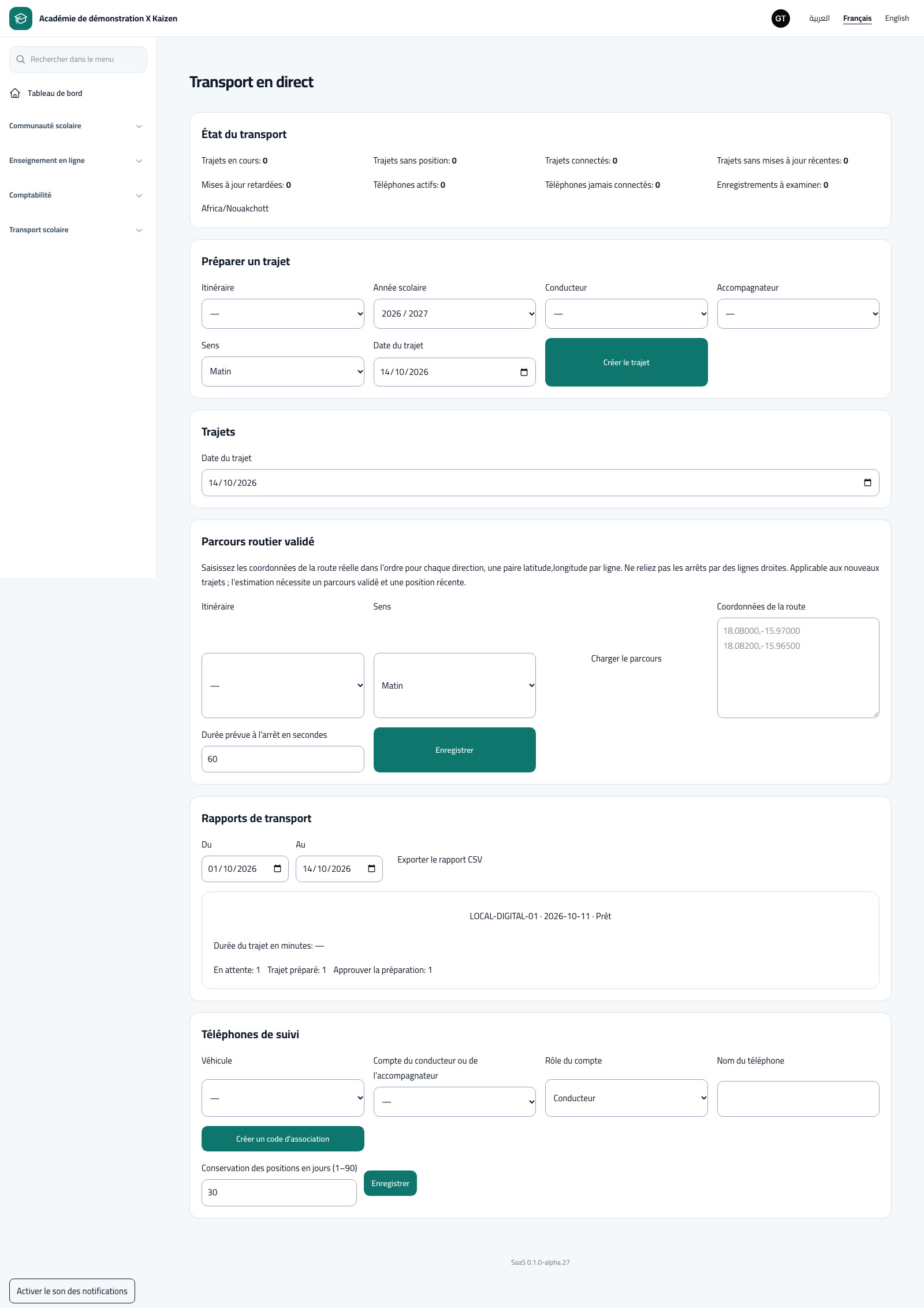Click the Tableau de bord home icon
Image resolution: width=924 pixels, height=1308 pixels.
15,93
